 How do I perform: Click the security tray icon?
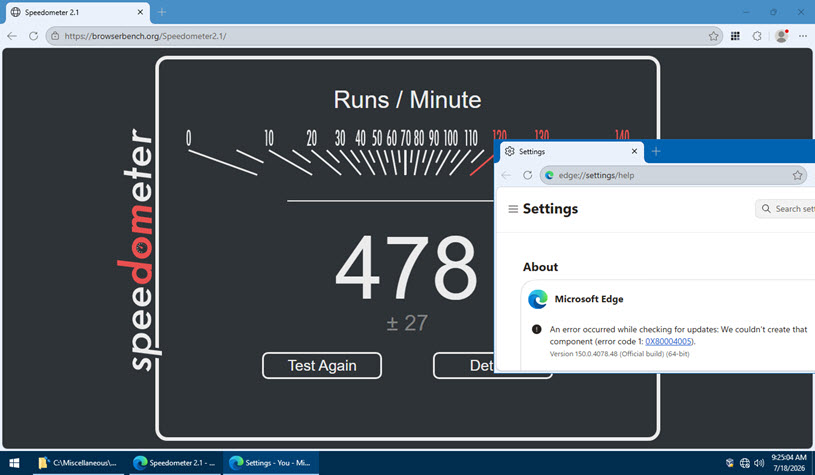click(x=730, y=463)
